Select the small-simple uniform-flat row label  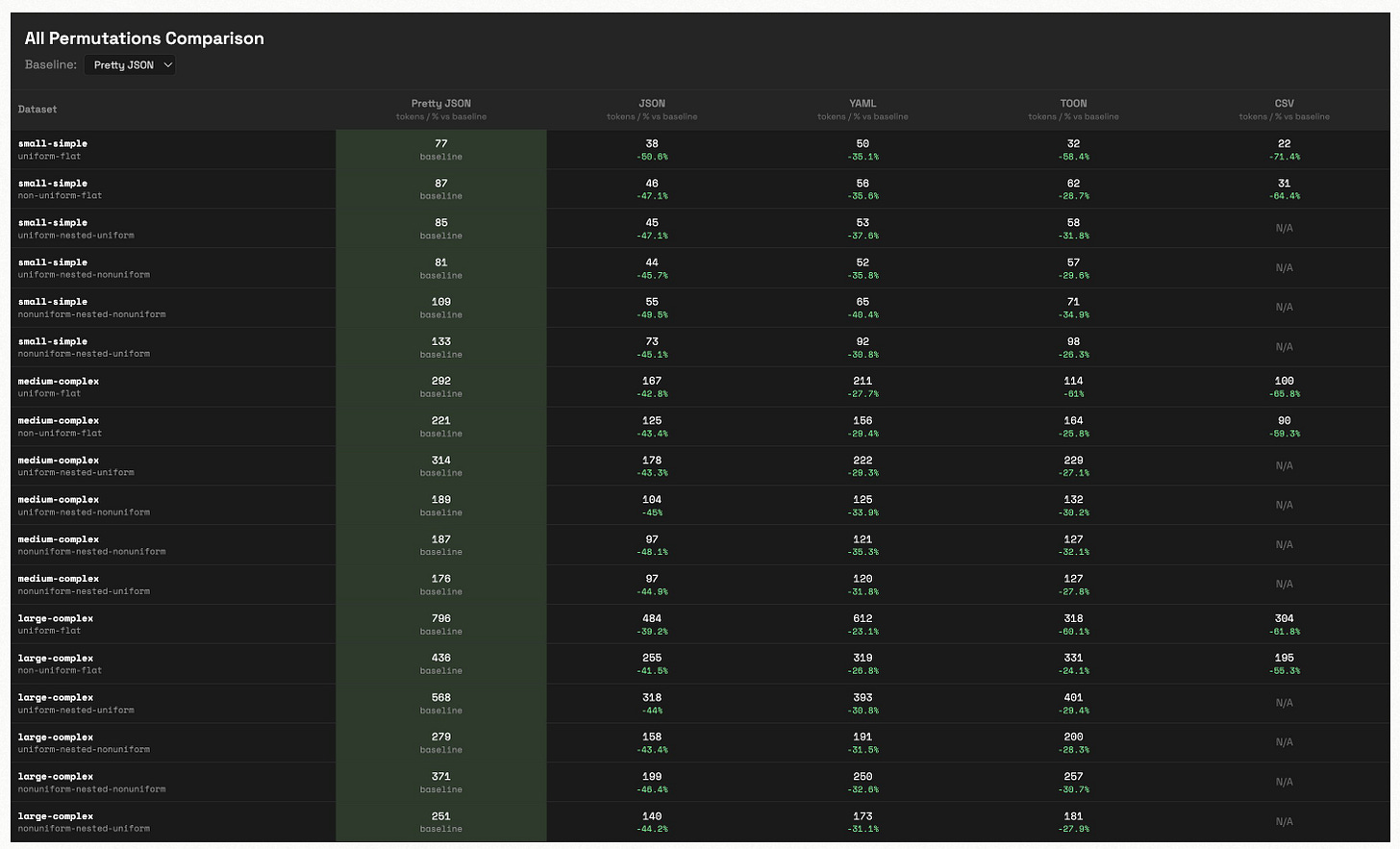click(x=53, y=149)
